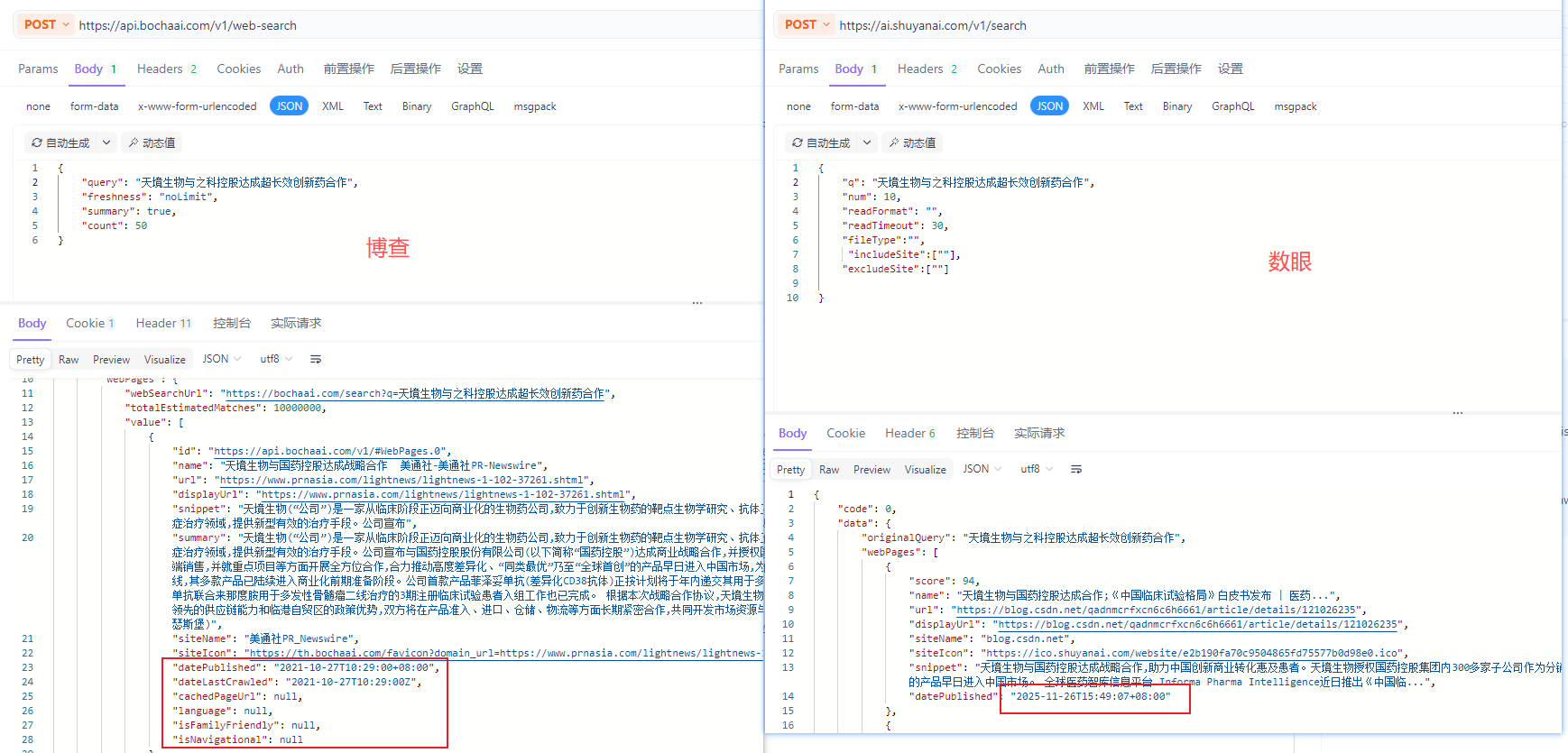Open Auth tab of the bochaai request

[x=291, y=69]
